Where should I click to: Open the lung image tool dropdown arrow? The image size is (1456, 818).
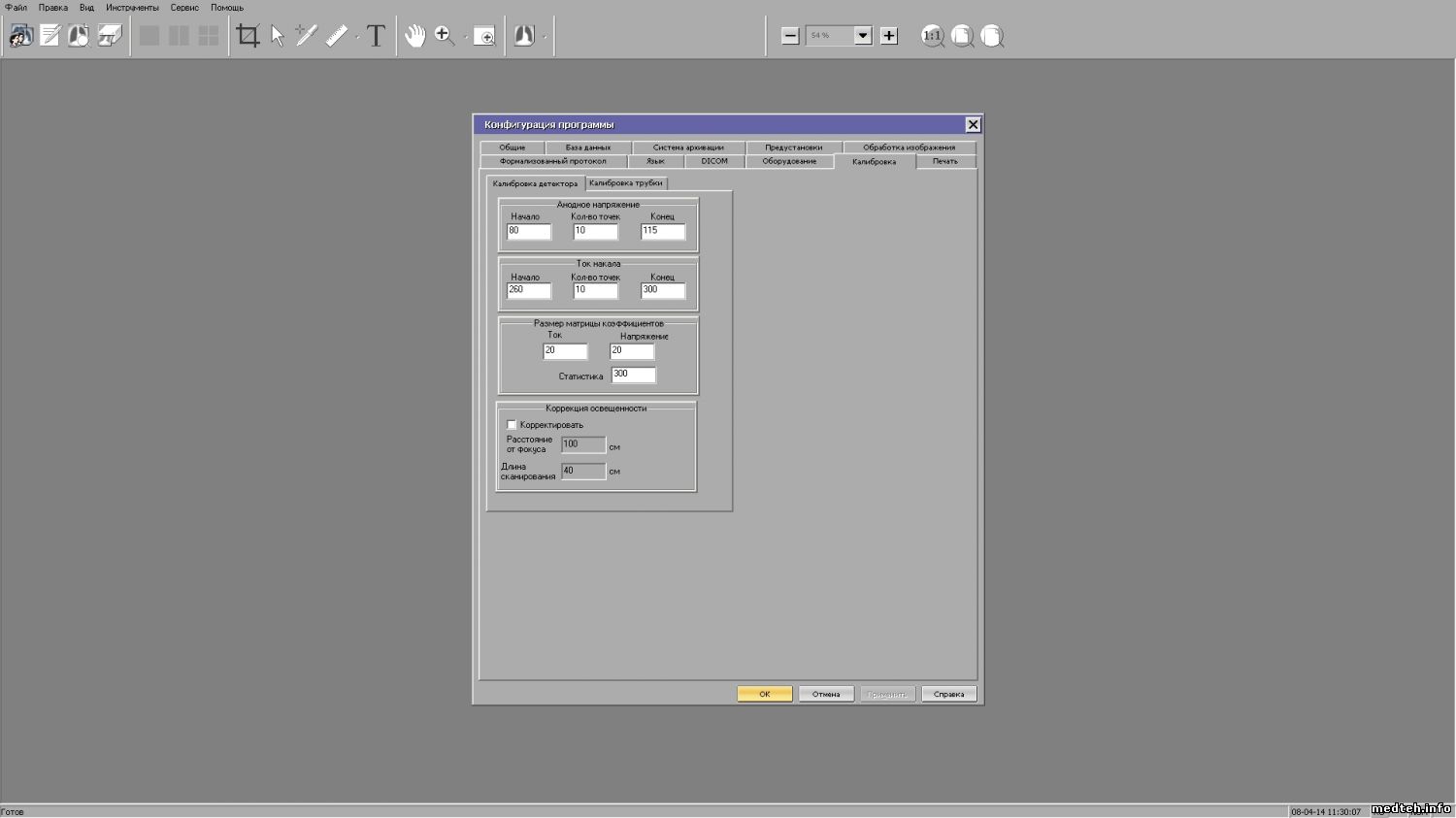(x=545, y=37)
